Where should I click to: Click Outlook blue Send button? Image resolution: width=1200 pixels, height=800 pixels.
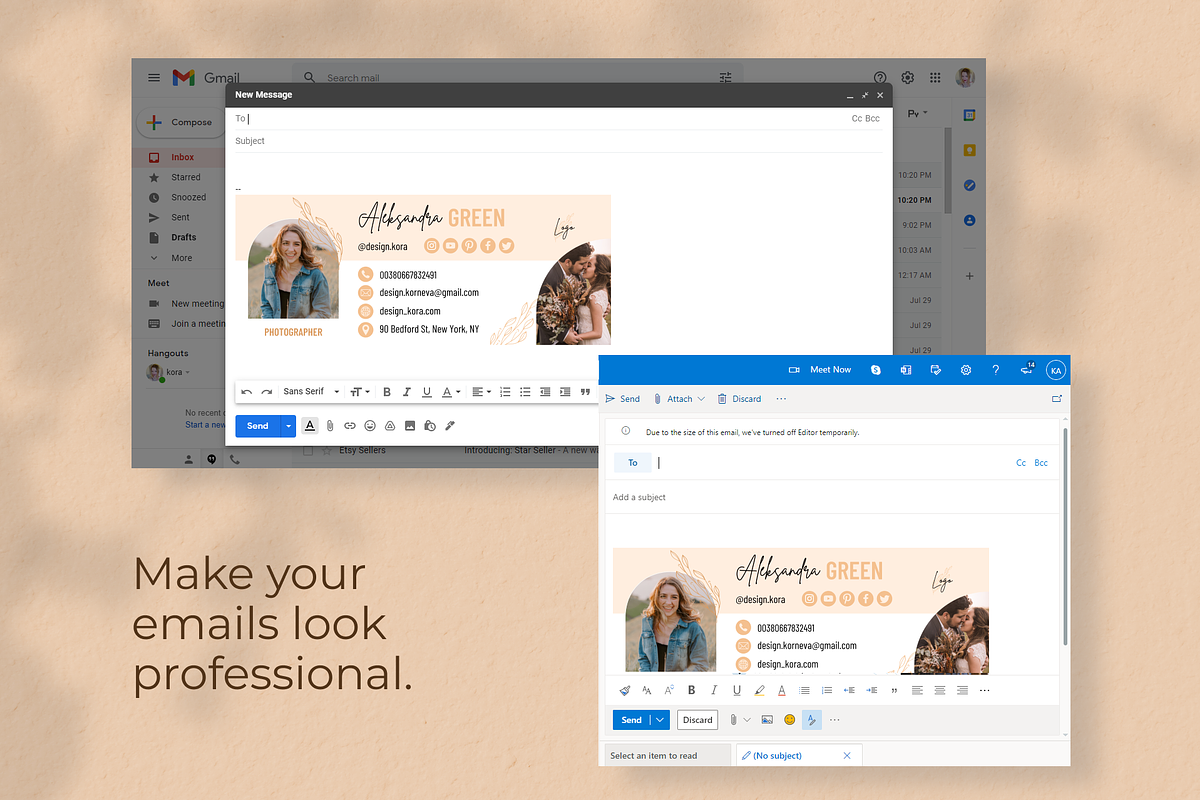click(631, 720)
